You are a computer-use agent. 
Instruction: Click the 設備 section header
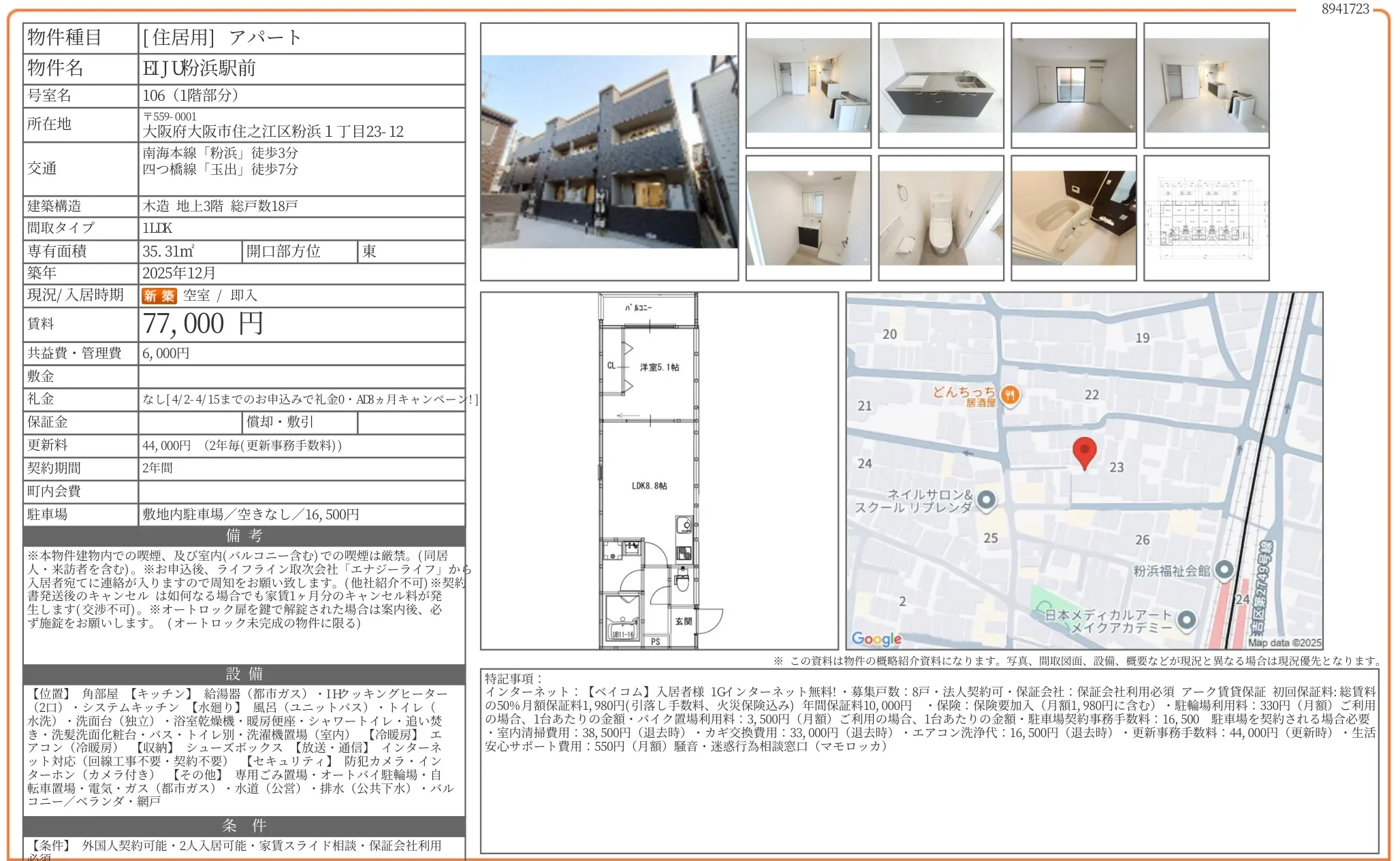pos(244,674)
